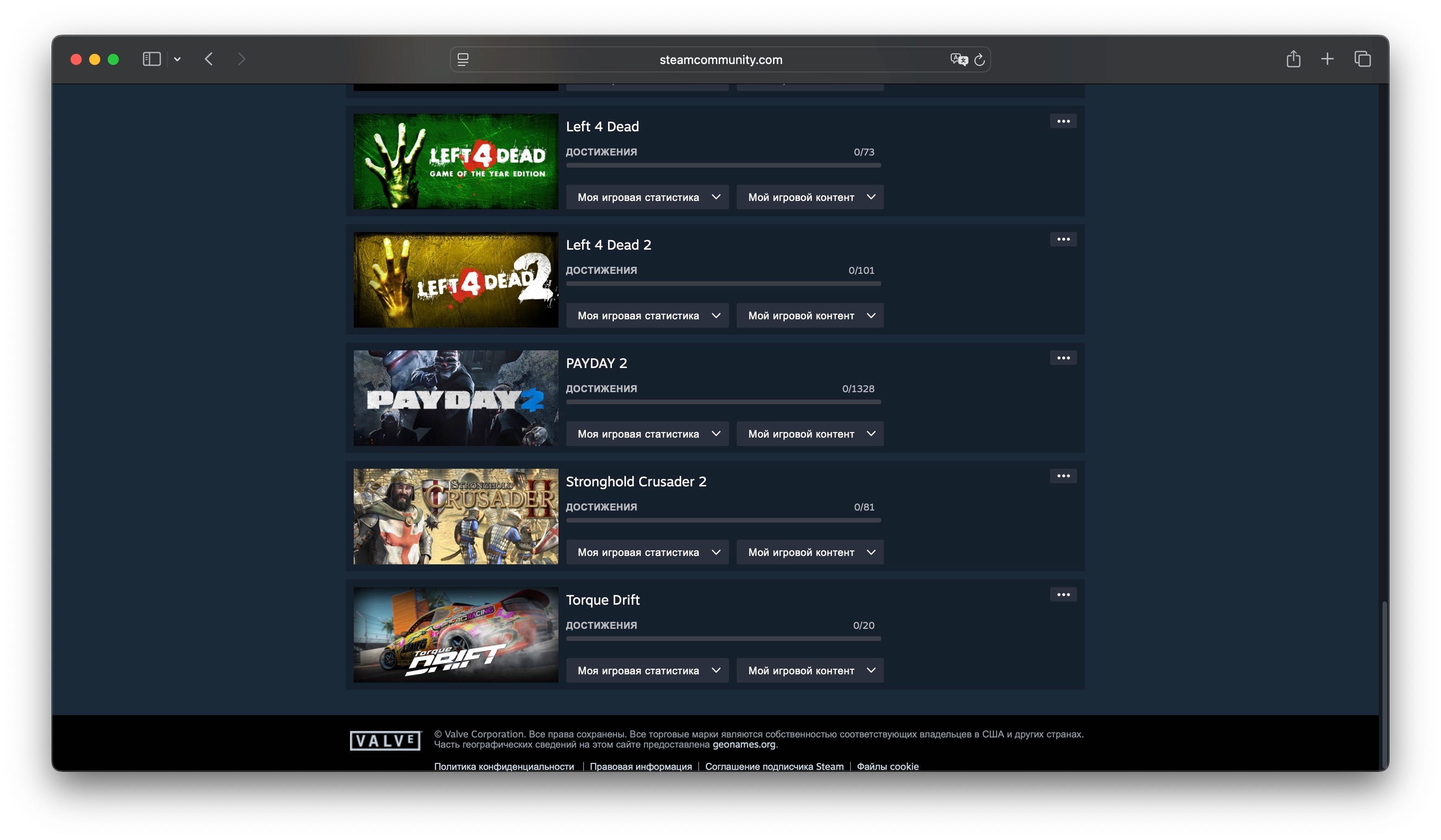The width and height of the screenshot is (1441, 840).
Task: Open the geonames.org link
Action: point(743,744)
